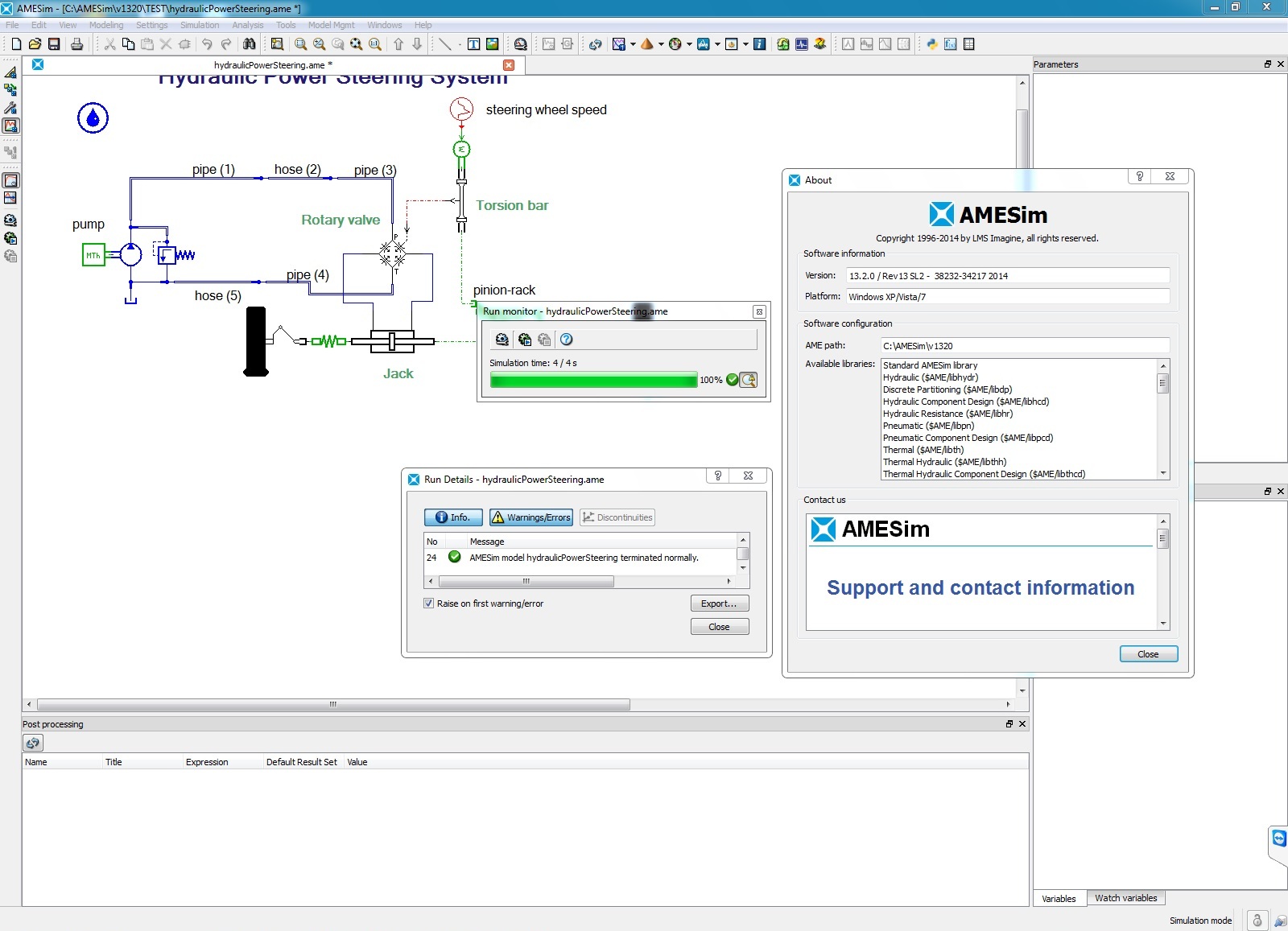Select Hydraulic Resistance library in list
Image resolution: width=1288 pixels, height=931 pixels.
[x=947, y=414]
